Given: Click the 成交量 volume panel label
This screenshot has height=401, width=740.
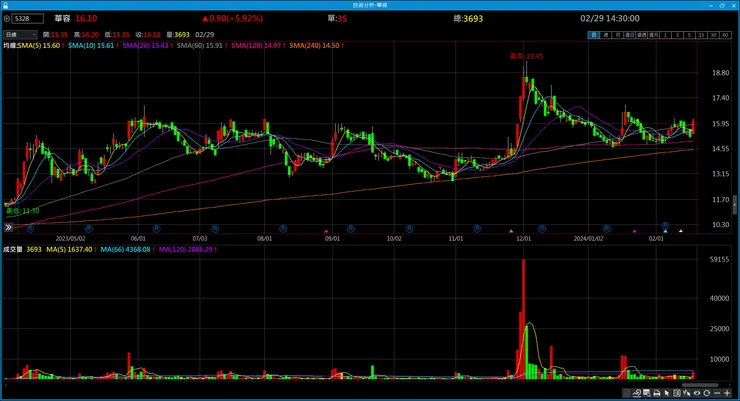Looking at the screenshot, I should (13, 250).
